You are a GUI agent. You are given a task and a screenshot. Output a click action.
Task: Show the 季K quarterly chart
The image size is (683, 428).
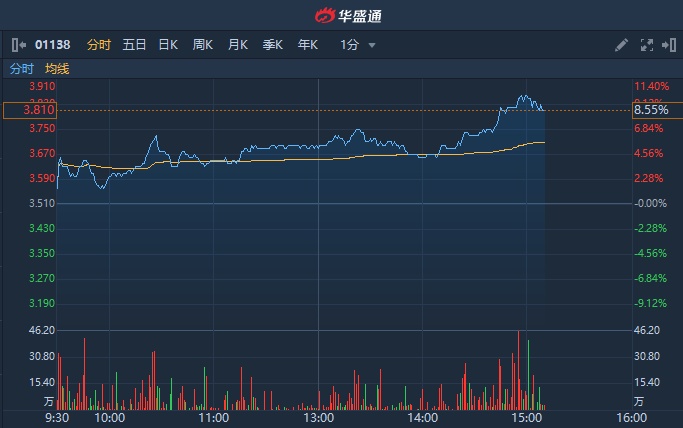pos(272,45)
